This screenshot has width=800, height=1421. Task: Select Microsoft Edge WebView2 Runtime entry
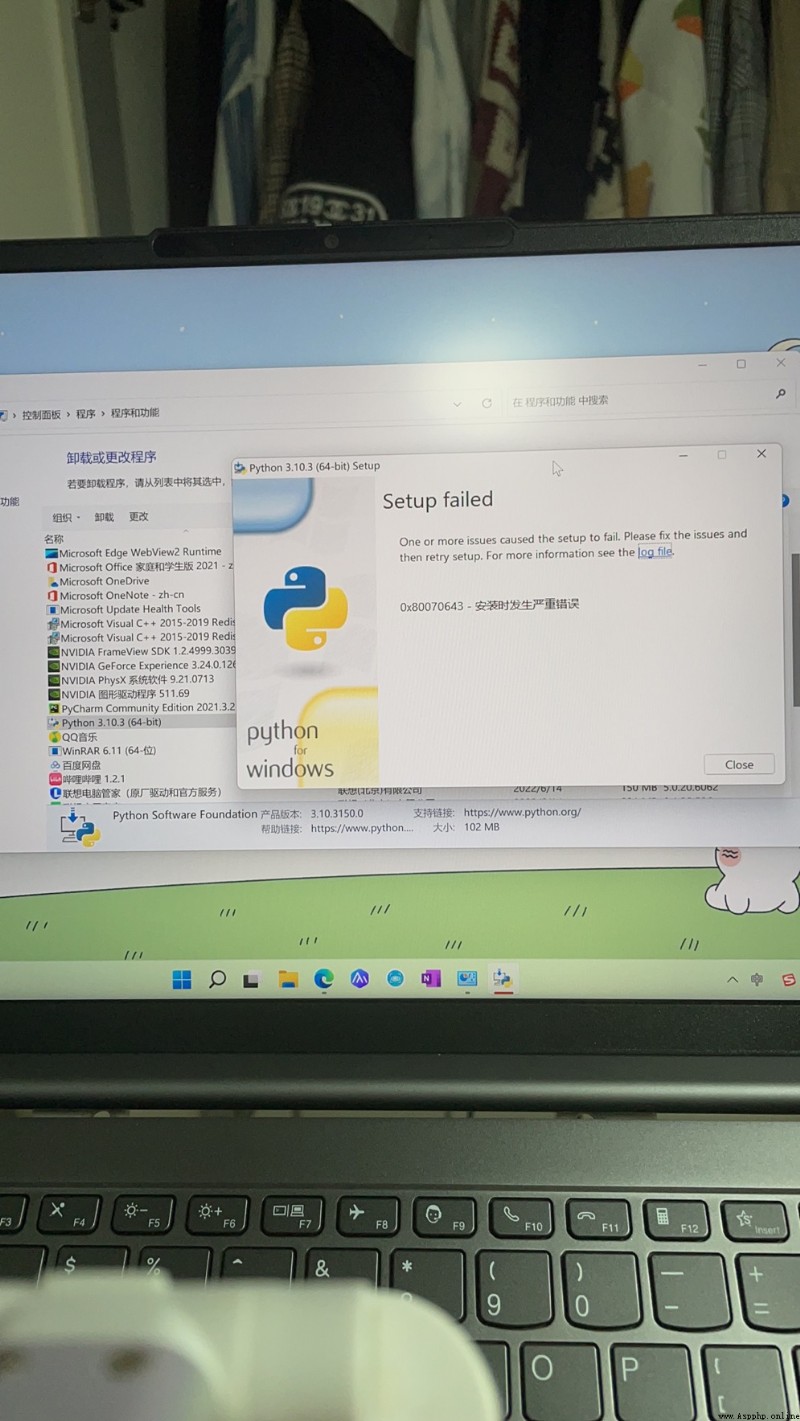pyautogui.click(x=140, y=552)
